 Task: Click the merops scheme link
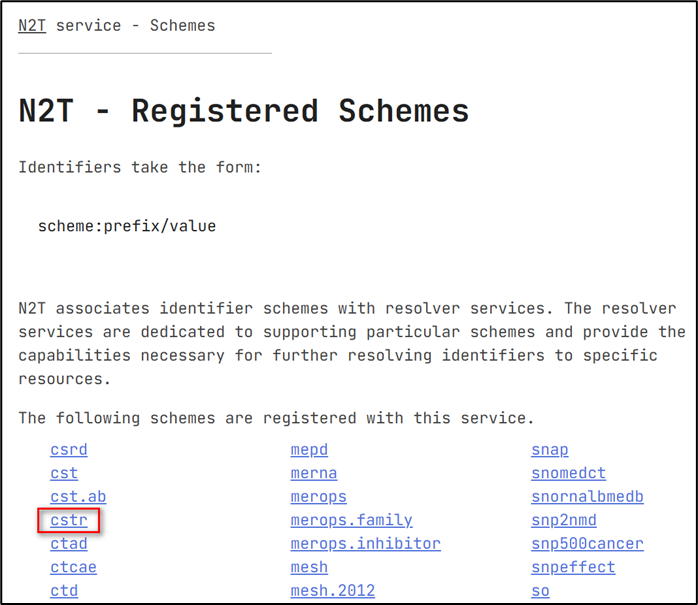pyautogui.click(x=318, y=497)
